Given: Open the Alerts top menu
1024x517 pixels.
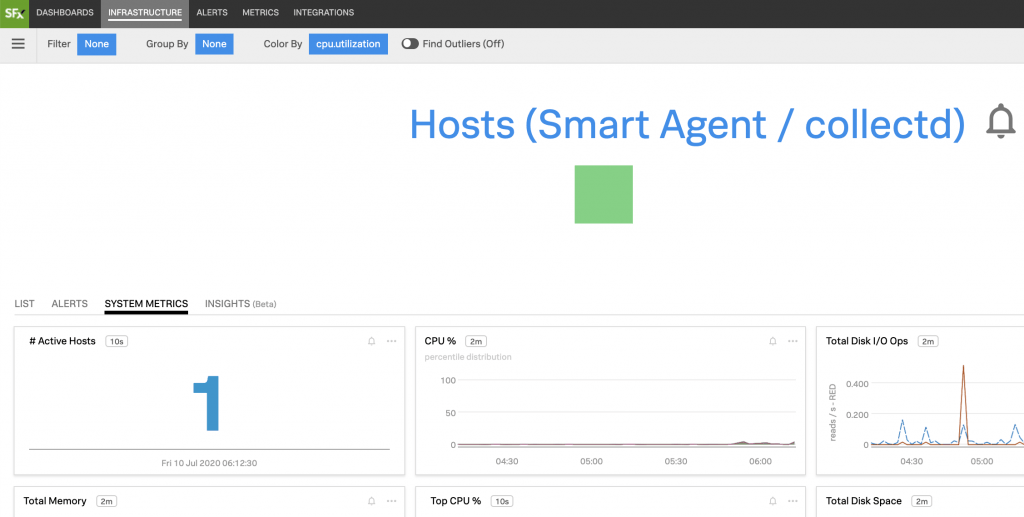Looking at the screenshot, I should [x=212, y=13].
